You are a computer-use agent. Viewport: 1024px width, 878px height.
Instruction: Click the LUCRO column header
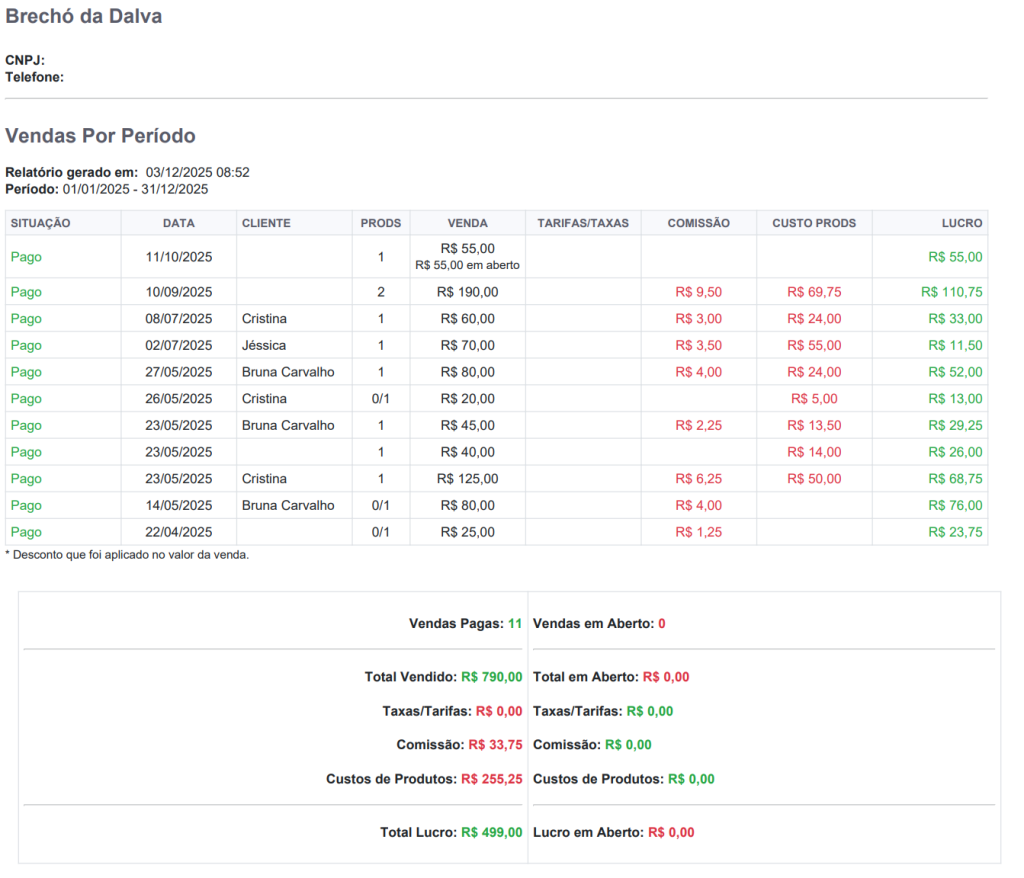tap(962, 223)
